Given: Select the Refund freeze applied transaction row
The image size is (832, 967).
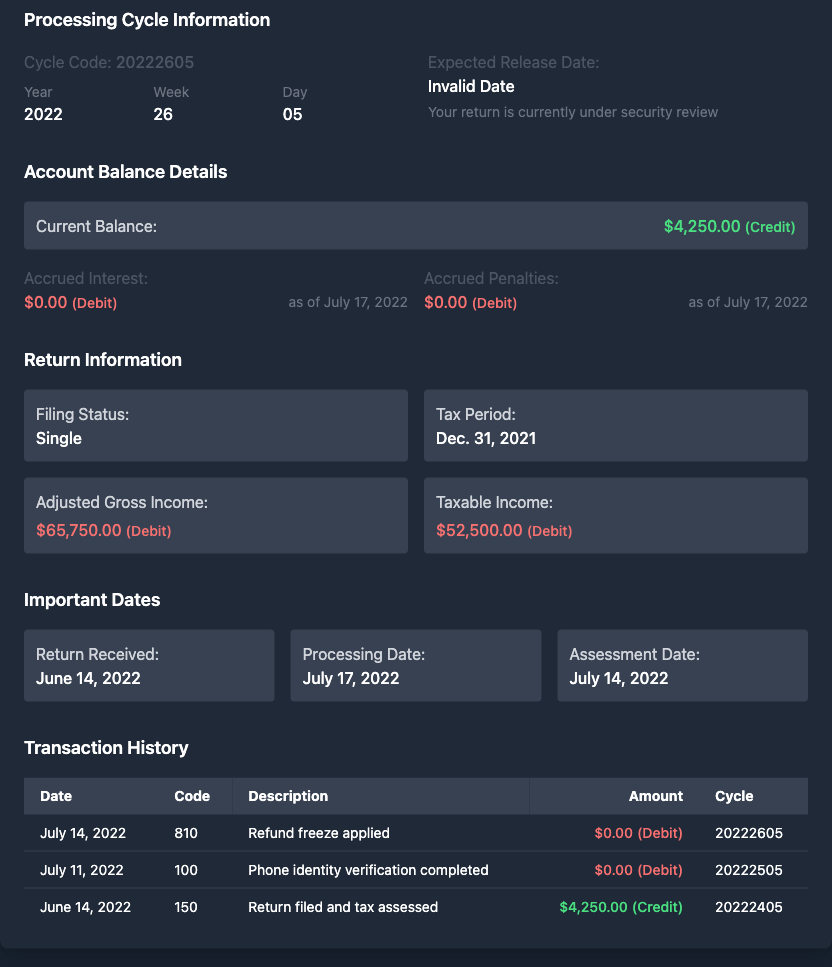Looking at the screenshot, I should (x=415, y=833).
